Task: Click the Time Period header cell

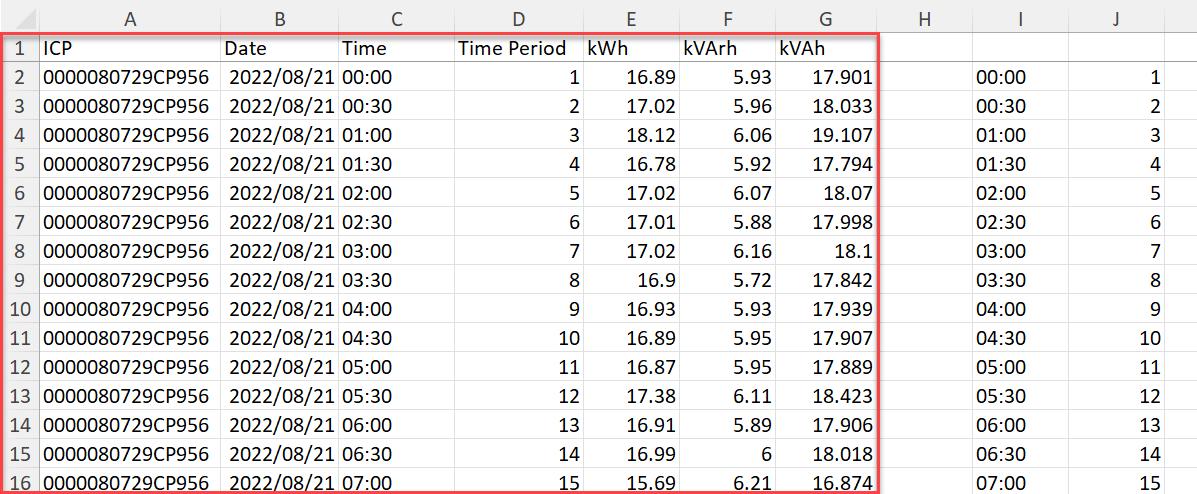Action: (x=512, y=48)
